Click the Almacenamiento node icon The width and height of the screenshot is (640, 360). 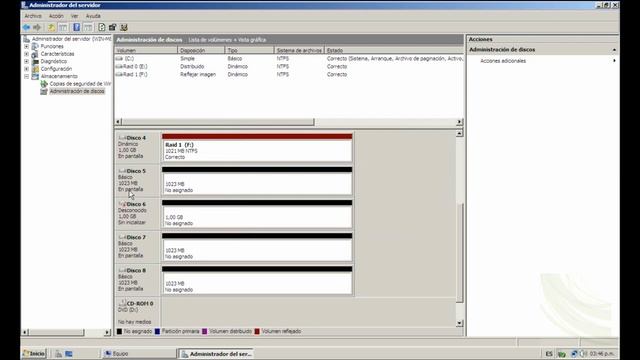point(35,76)
